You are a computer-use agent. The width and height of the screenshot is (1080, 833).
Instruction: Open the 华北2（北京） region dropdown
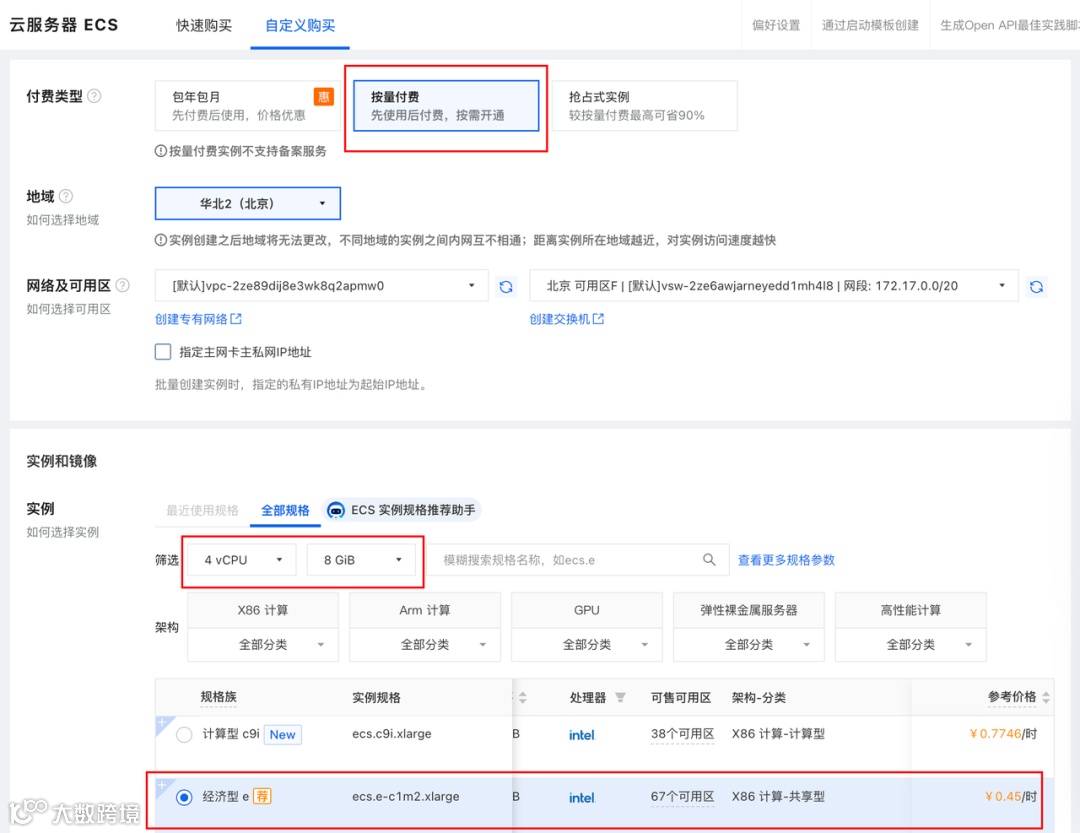click(x=248, y=203)
